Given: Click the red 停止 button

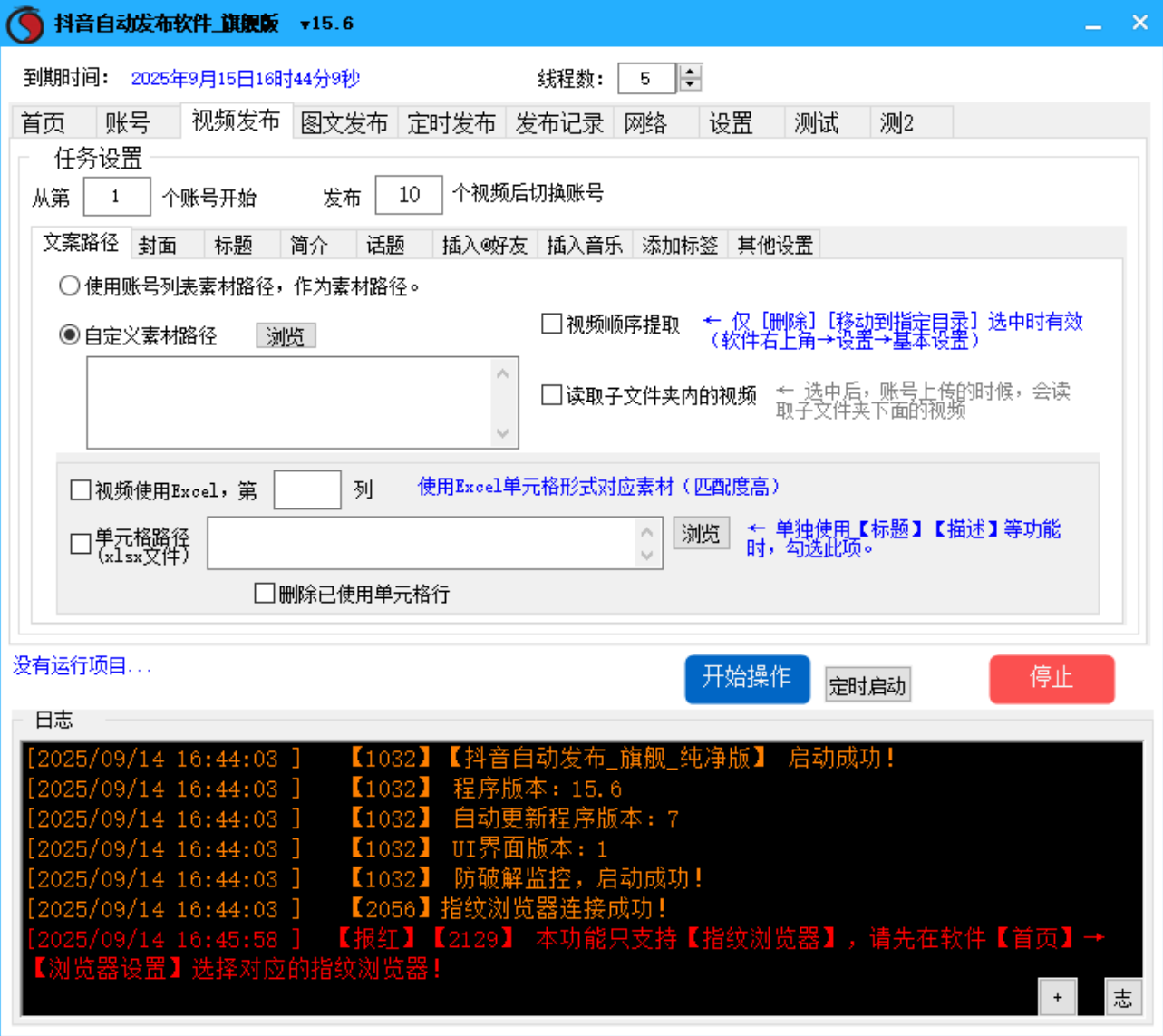Looking at the screenshot, I should click(1052, 679).
